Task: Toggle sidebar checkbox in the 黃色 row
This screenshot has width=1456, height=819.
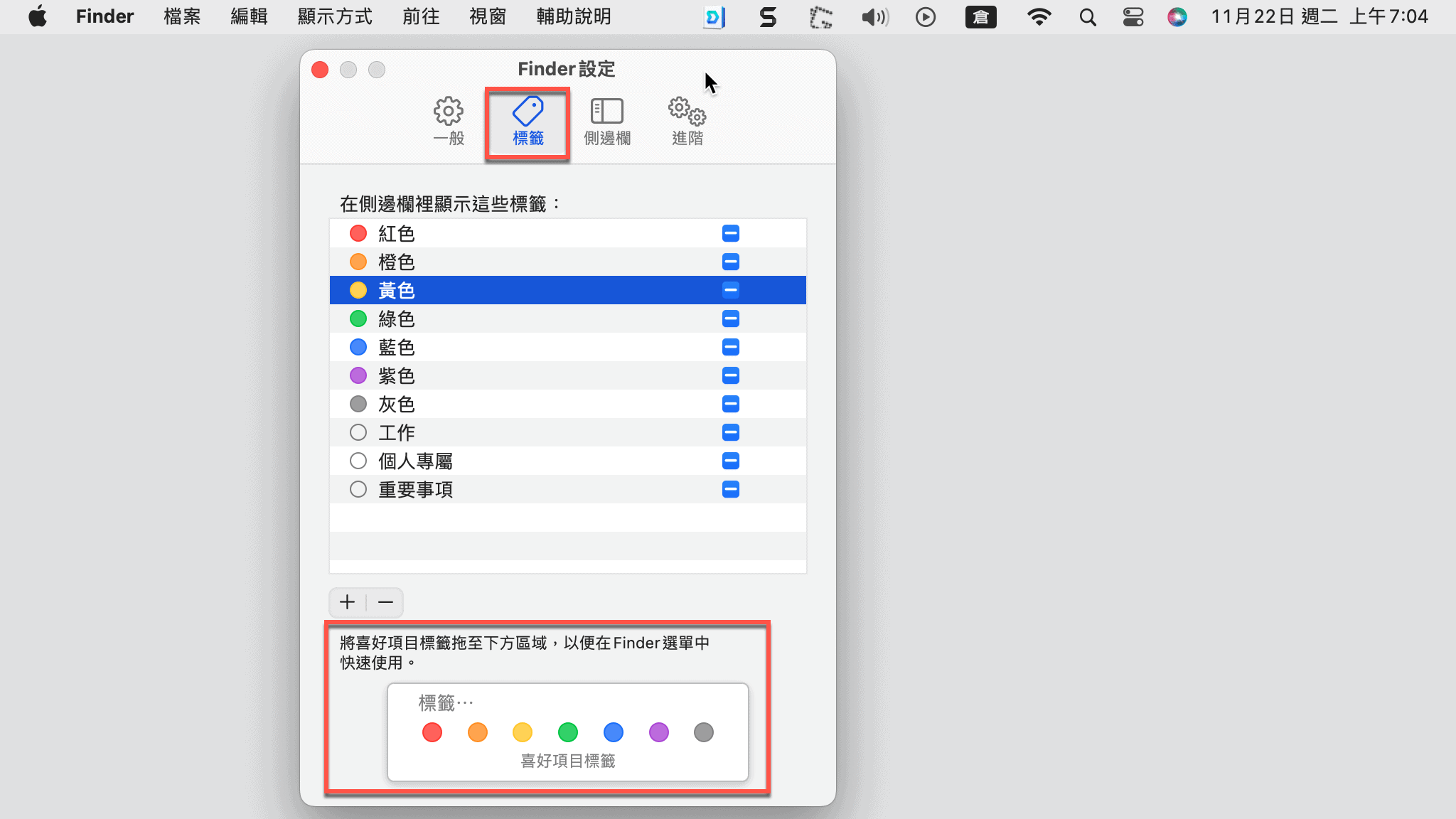Action: pos(730,290)
